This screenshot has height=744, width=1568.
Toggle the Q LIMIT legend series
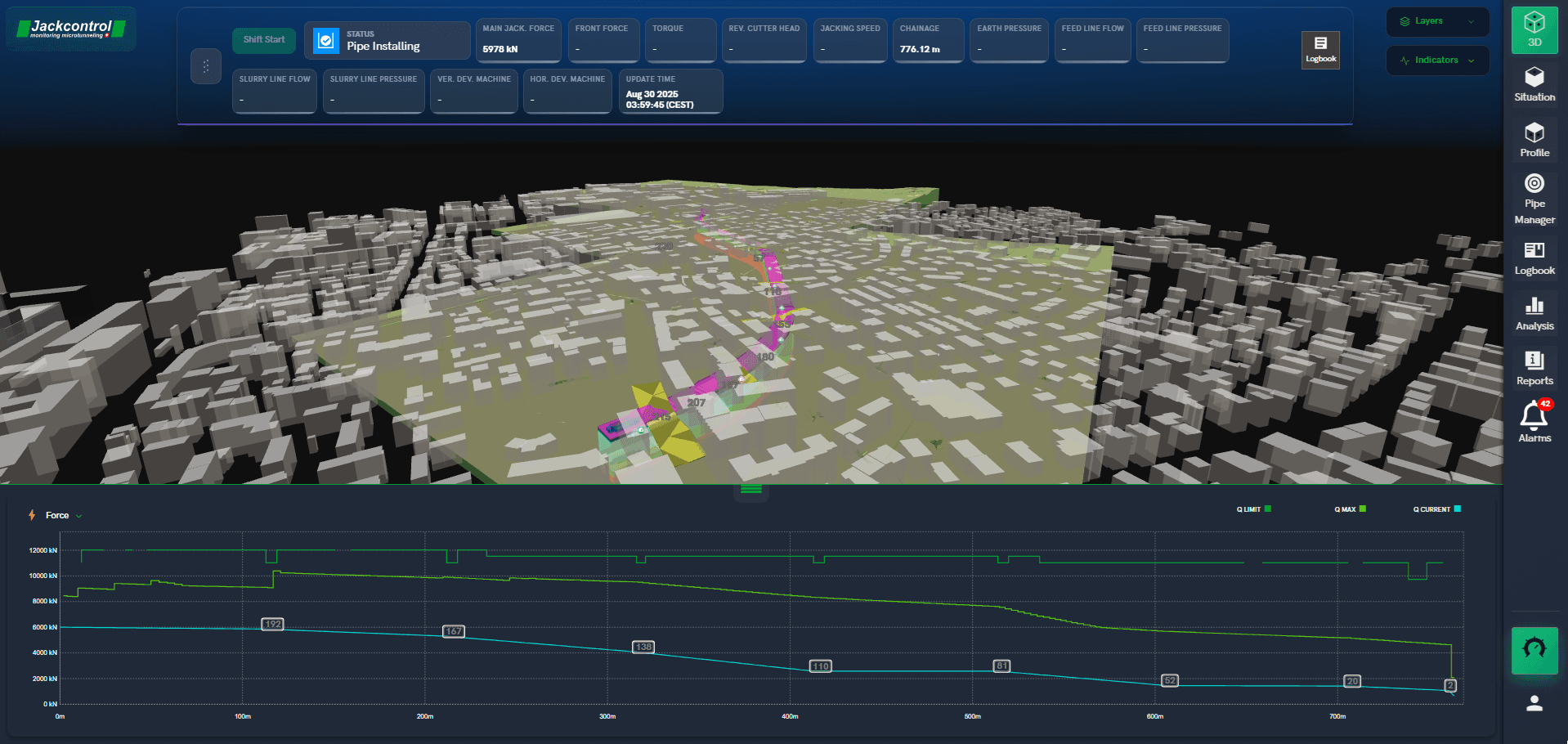1253,509
